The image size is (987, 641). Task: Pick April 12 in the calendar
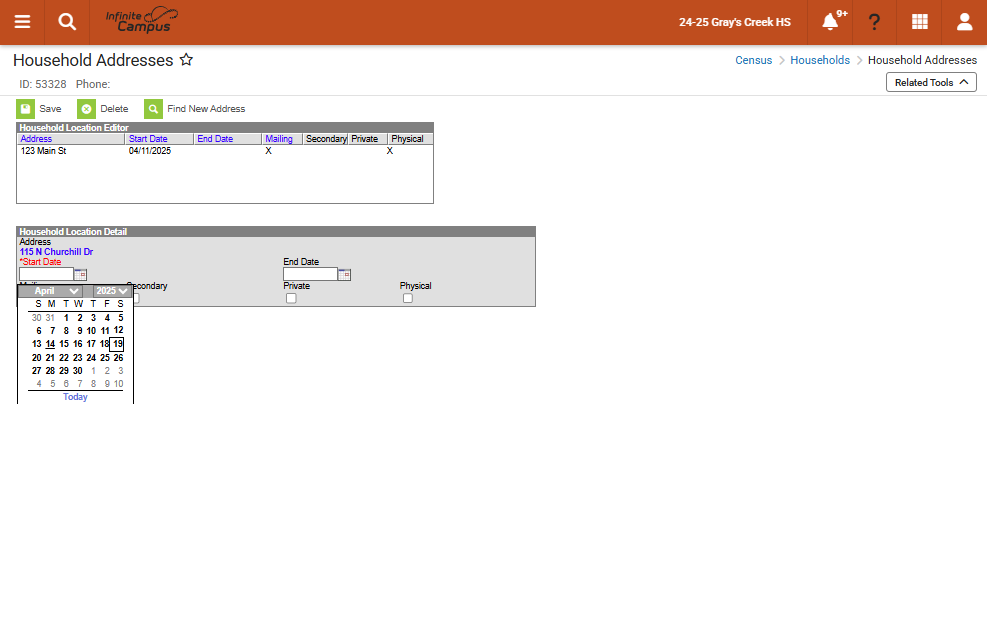coord(118,330)
